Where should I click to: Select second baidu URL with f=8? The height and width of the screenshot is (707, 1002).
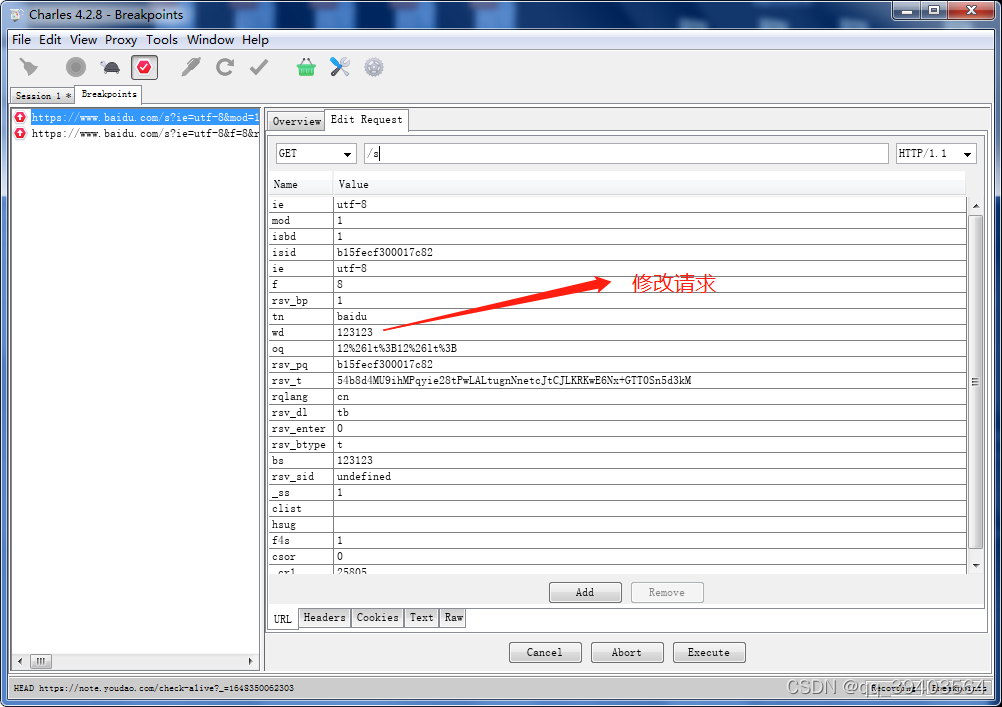[x=145, y=133]
